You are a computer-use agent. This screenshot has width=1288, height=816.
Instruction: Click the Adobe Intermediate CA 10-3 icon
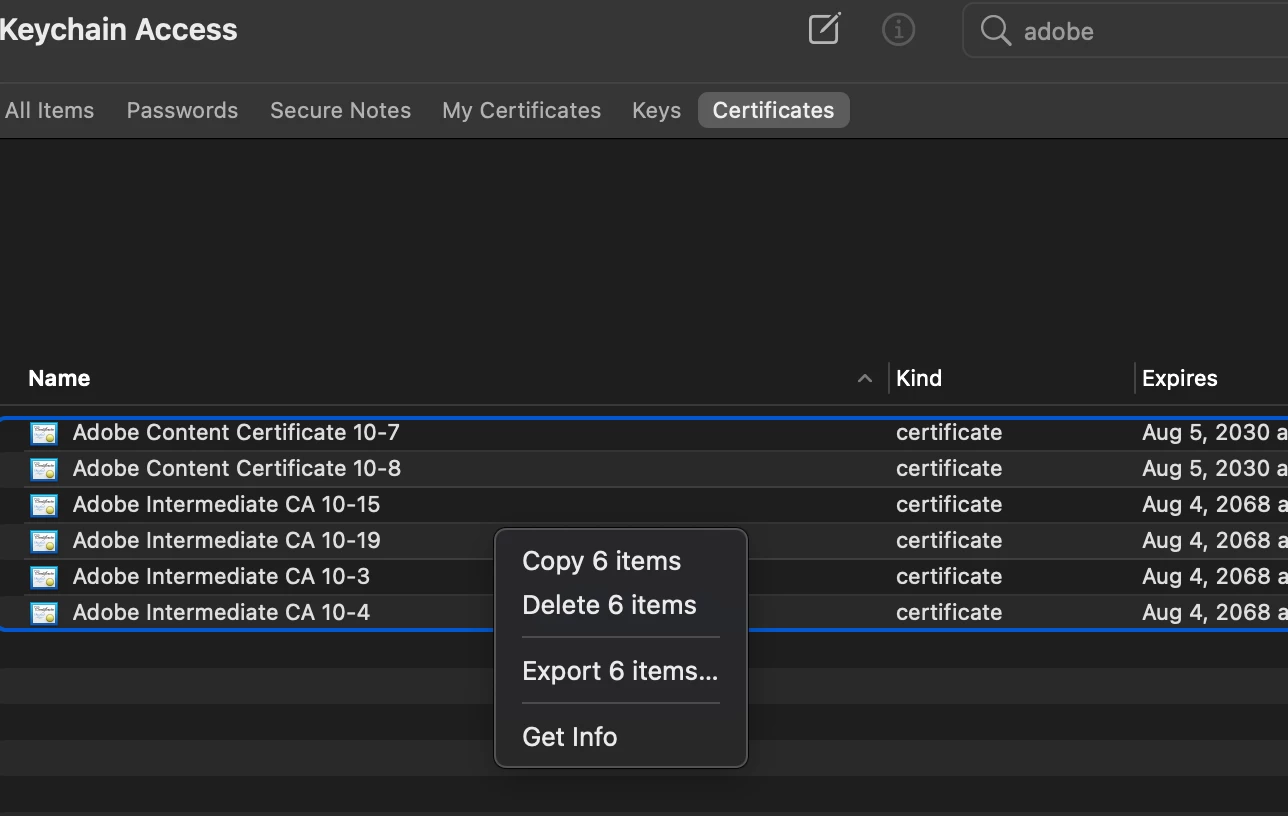[x=44, y=577]
